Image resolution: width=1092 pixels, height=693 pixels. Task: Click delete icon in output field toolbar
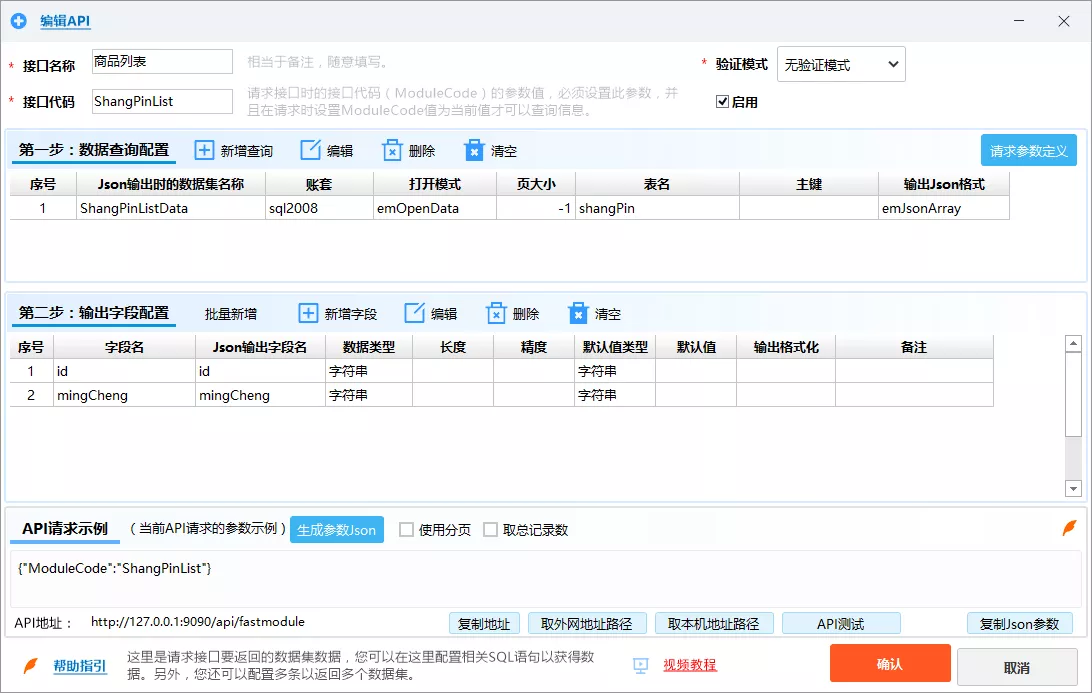click(496, 314)
